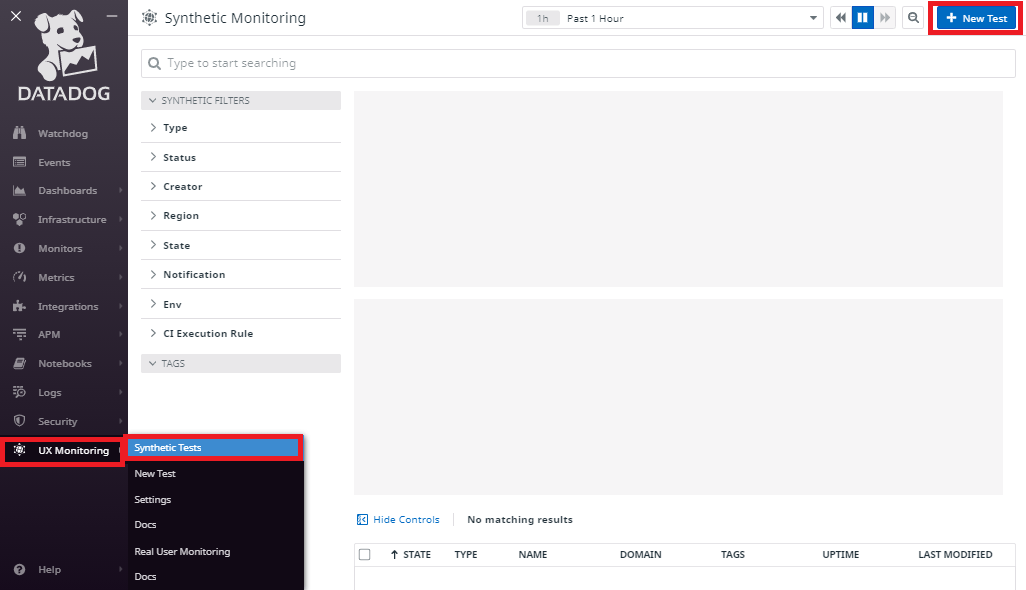Open Security shield icon
Viewport: 1026px width, 590px height.
20,421
